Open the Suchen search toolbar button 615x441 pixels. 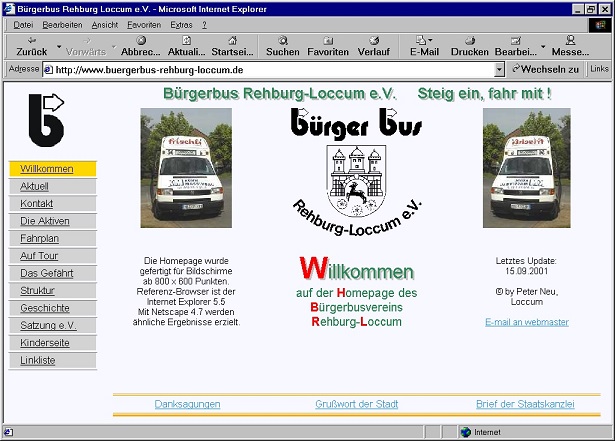(282, 46)
